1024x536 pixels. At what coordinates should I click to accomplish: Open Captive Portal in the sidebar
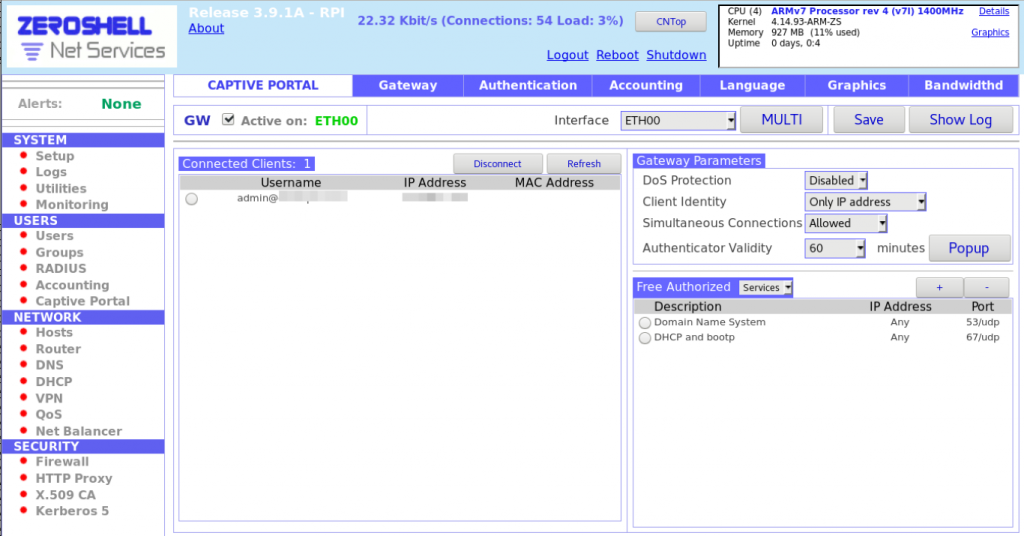point(82,301)
